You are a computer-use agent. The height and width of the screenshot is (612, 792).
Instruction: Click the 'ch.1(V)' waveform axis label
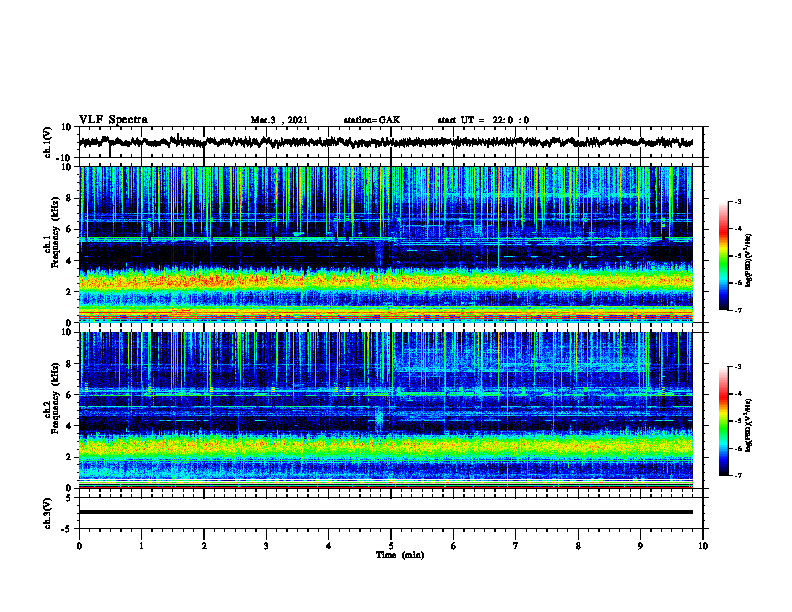click(48, 142)
